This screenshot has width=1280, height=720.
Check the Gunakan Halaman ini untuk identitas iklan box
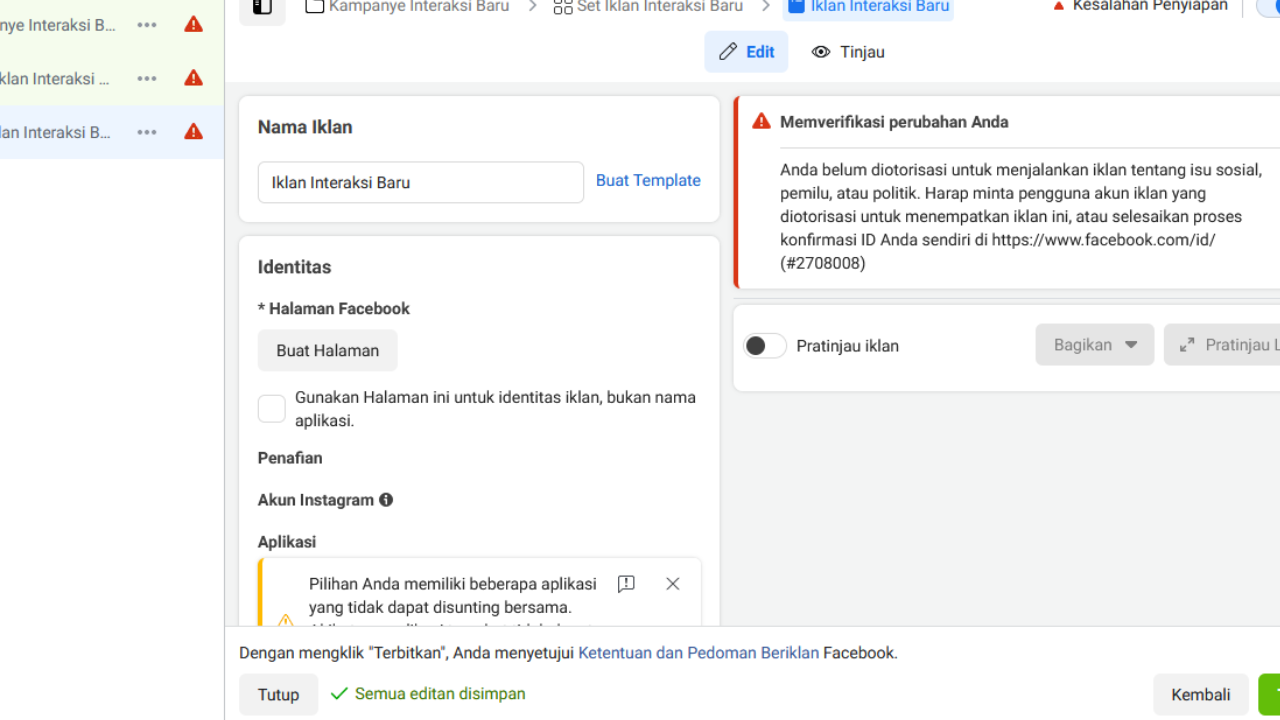click(272, 409)
